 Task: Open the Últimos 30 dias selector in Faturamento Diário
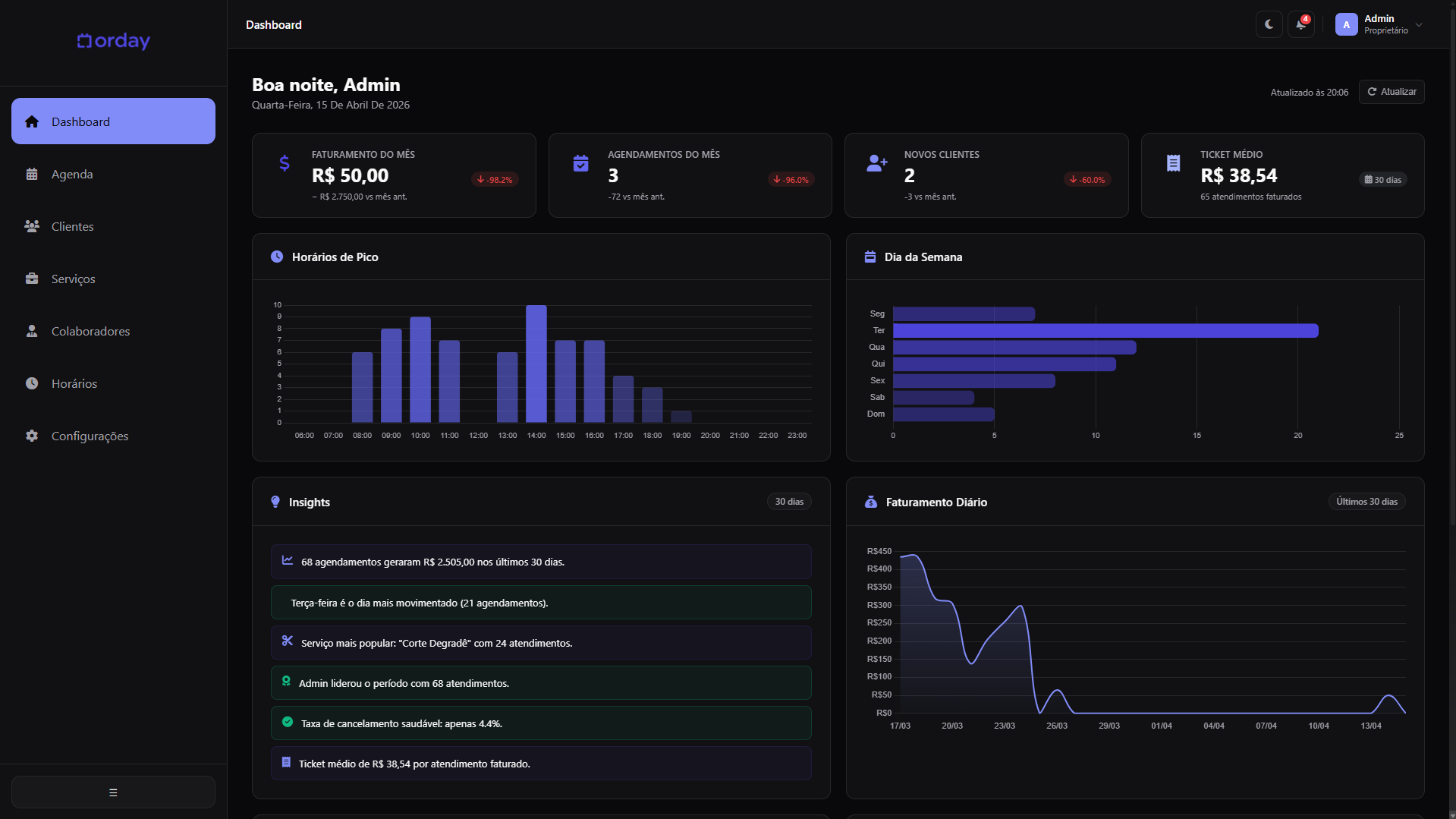coord(1366,501)
